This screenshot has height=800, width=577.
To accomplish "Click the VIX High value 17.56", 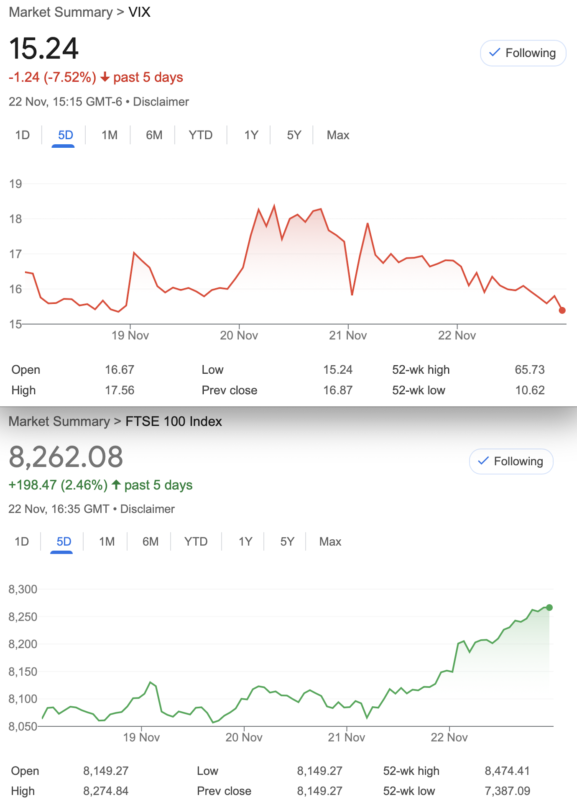I will click(119, 390).
